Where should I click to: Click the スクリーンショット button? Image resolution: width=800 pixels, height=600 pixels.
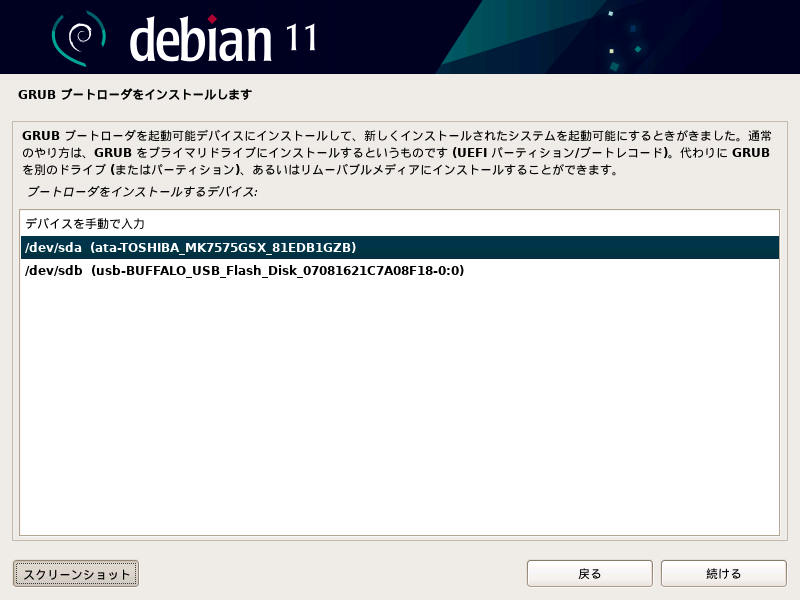pyautogui.click(x=76, y=574)
